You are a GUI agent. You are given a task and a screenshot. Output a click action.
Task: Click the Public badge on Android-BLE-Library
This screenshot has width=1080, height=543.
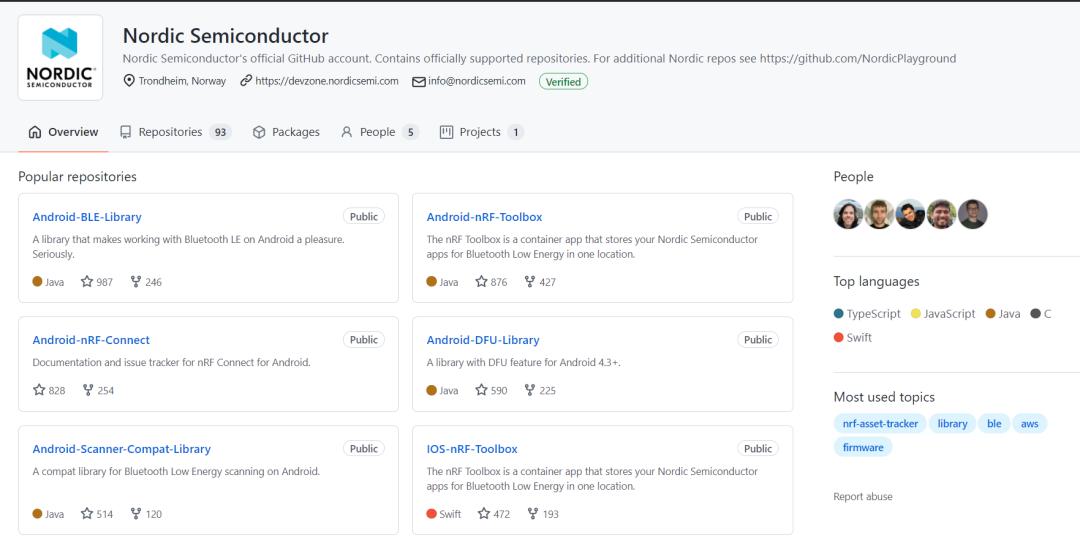click(364, 216)
